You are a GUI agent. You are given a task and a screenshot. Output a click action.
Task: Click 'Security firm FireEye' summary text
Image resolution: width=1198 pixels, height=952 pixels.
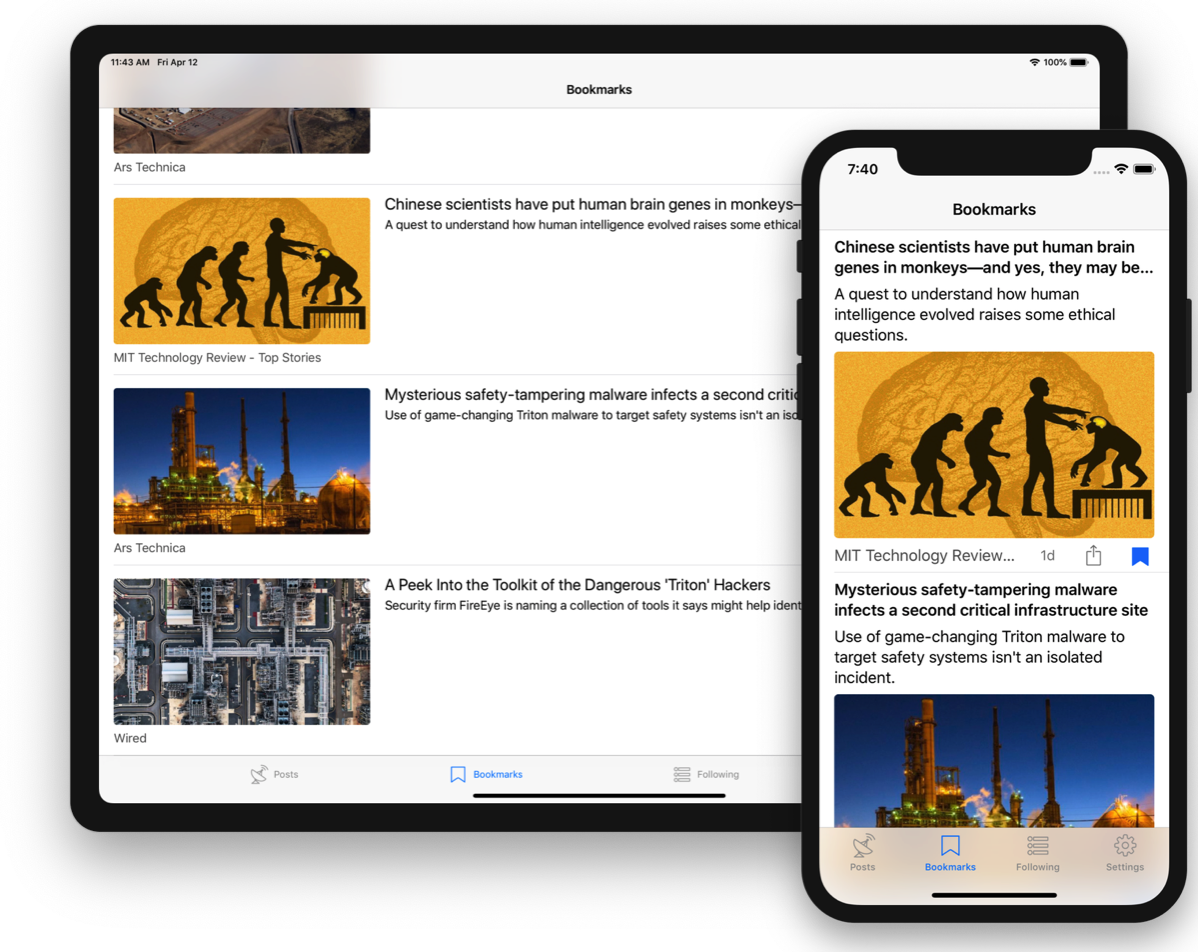click(x=593, y=605)
